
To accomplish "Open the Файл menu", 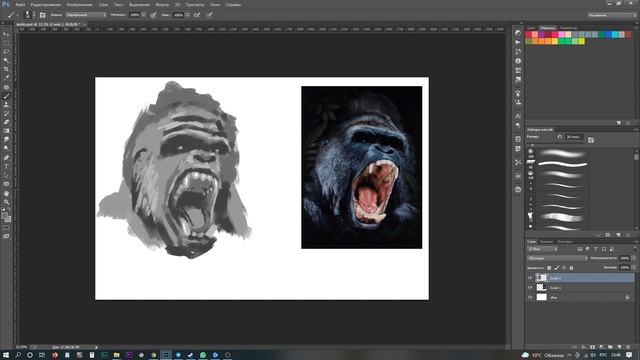I will pyautogui.click(x=20, y=5).
